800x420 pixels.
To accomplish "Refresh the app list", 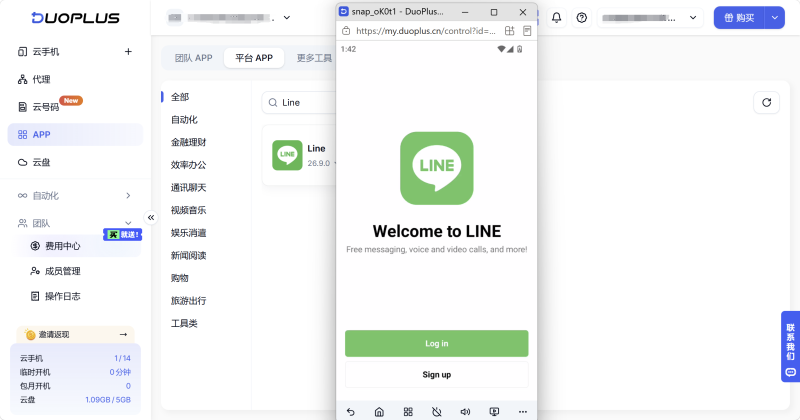I will pos(766,103).
